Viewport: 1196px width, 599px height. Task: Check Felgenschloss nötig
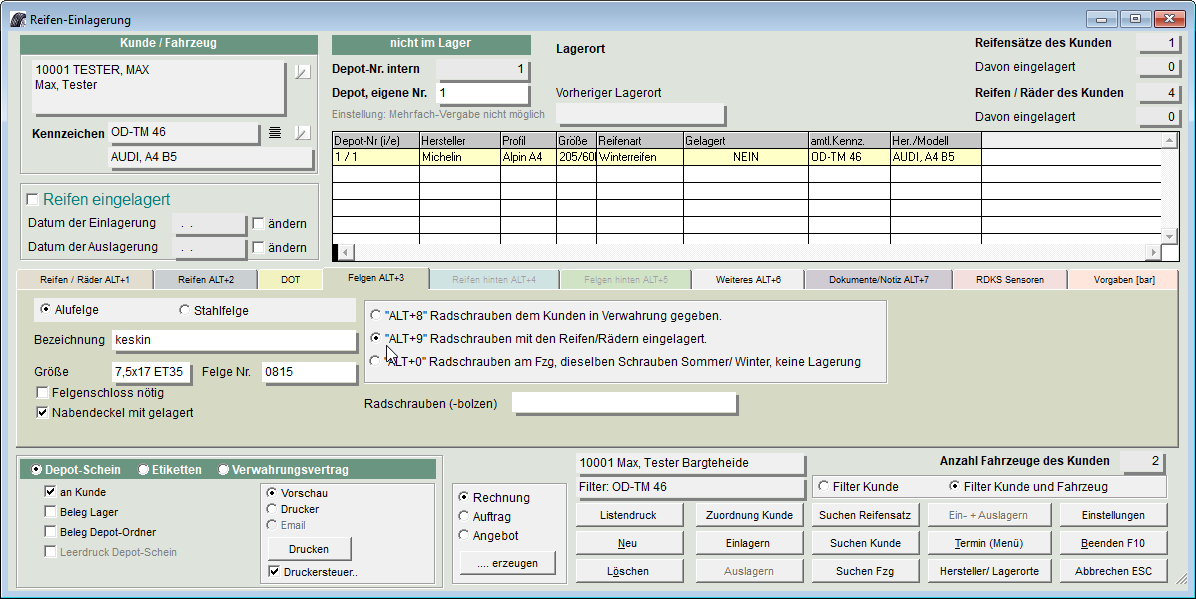coord(43,393)
